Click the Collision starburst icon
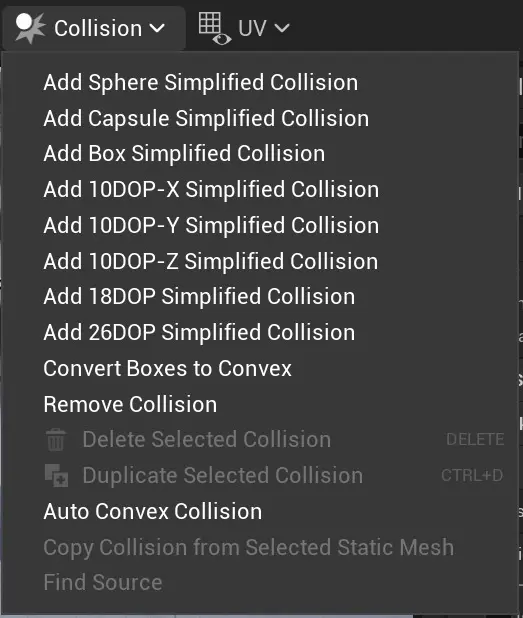 click(x=30, y=28)
